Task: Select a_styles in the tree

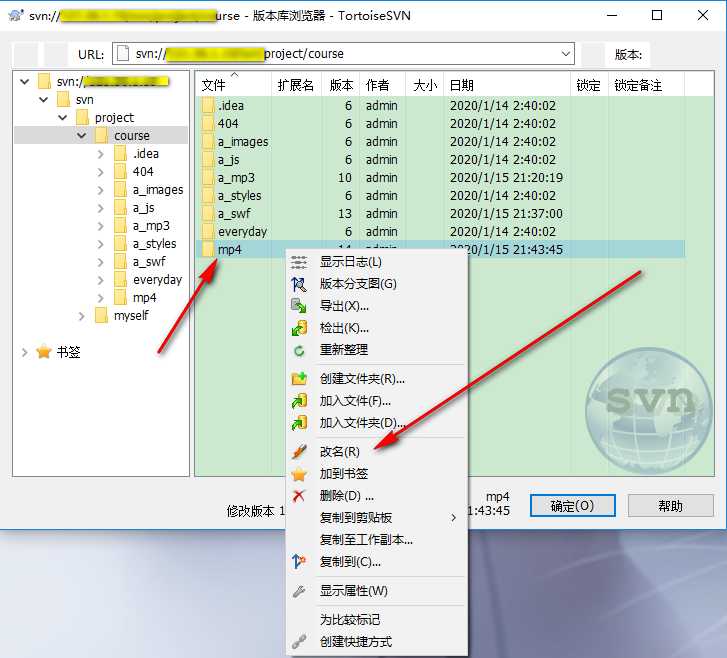Action: tap(154, 243)
